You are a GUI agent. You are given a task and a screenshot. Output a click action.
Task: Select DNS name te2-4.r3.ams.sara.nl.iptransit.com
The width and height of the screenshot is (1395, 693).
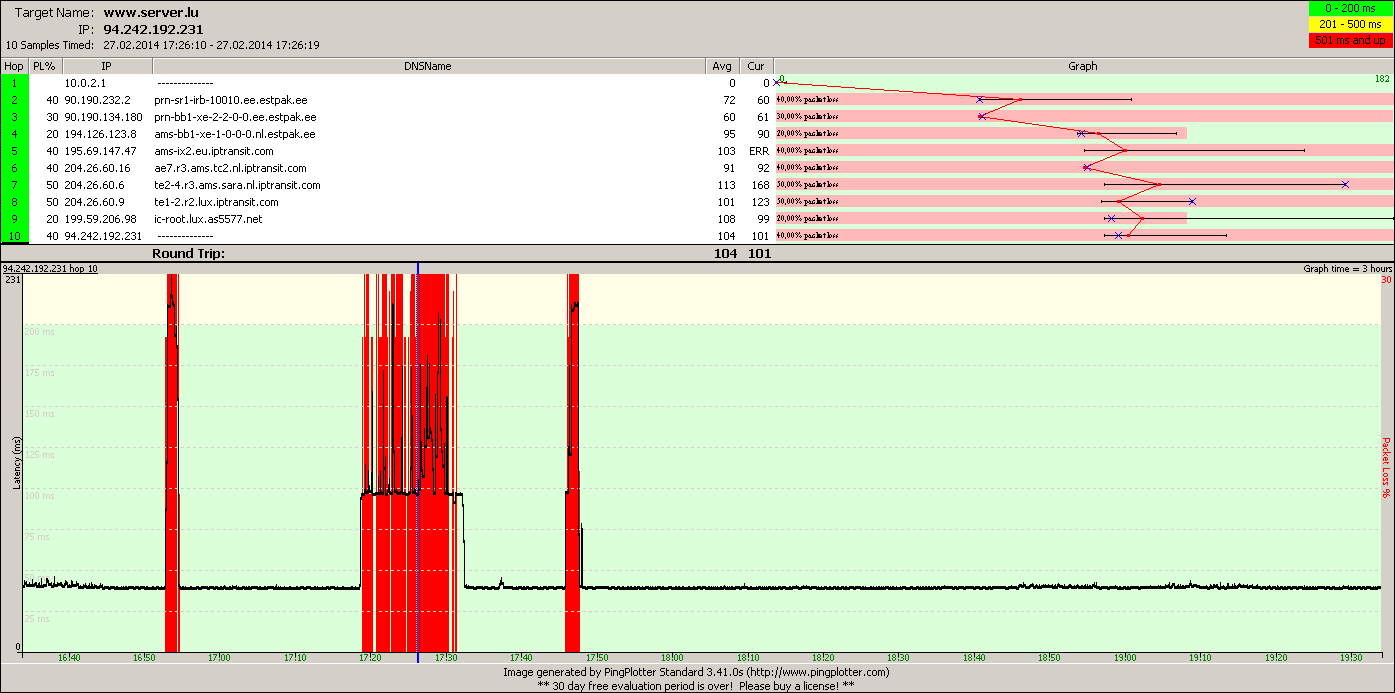[238, 185]
